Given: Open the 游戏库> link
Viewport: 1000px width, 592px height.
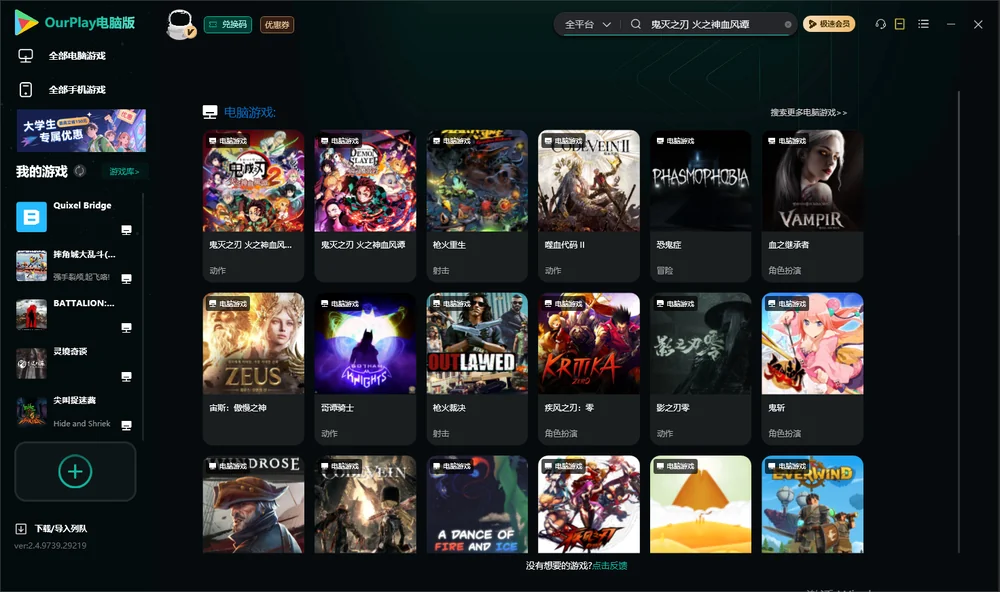Looking at the screenshot, I should pos(124,172).
